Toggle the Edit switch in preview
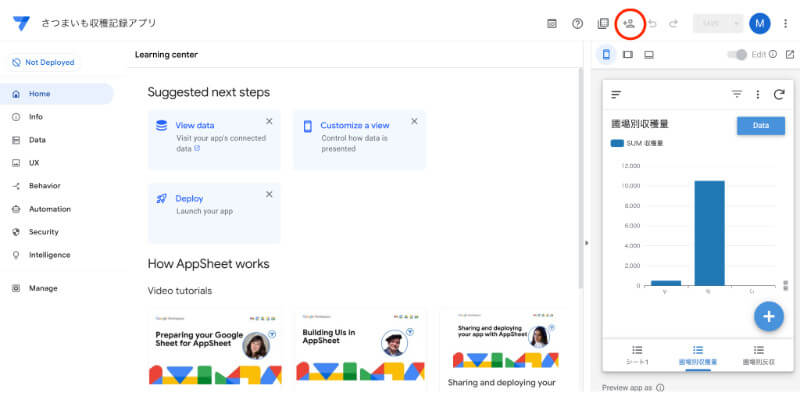 [737, 54]
